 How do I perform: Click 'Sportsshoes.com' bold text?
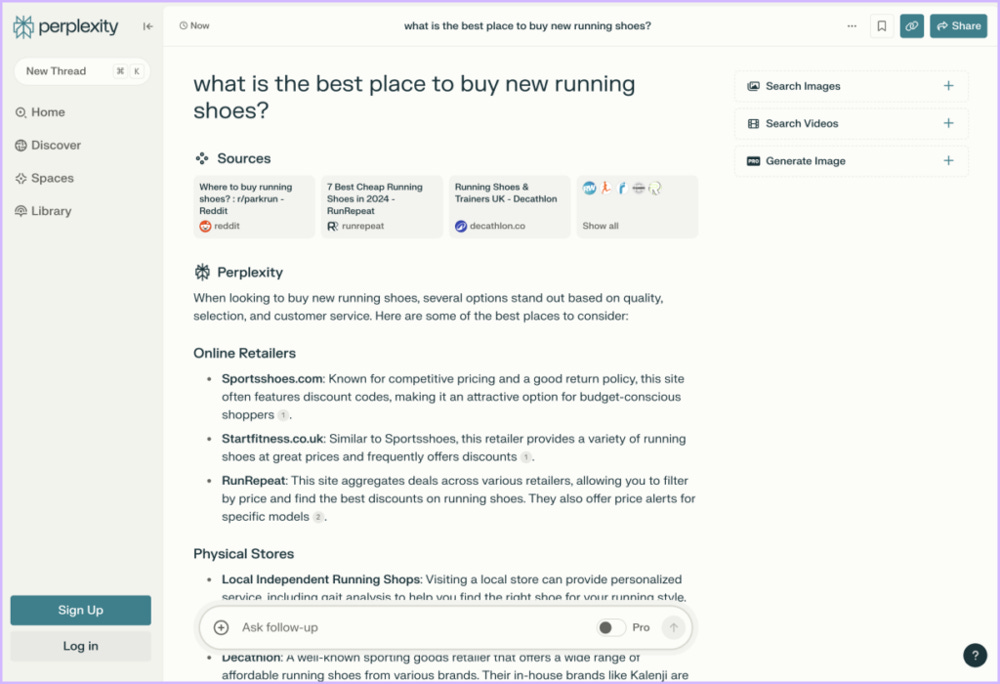[272, 379]
